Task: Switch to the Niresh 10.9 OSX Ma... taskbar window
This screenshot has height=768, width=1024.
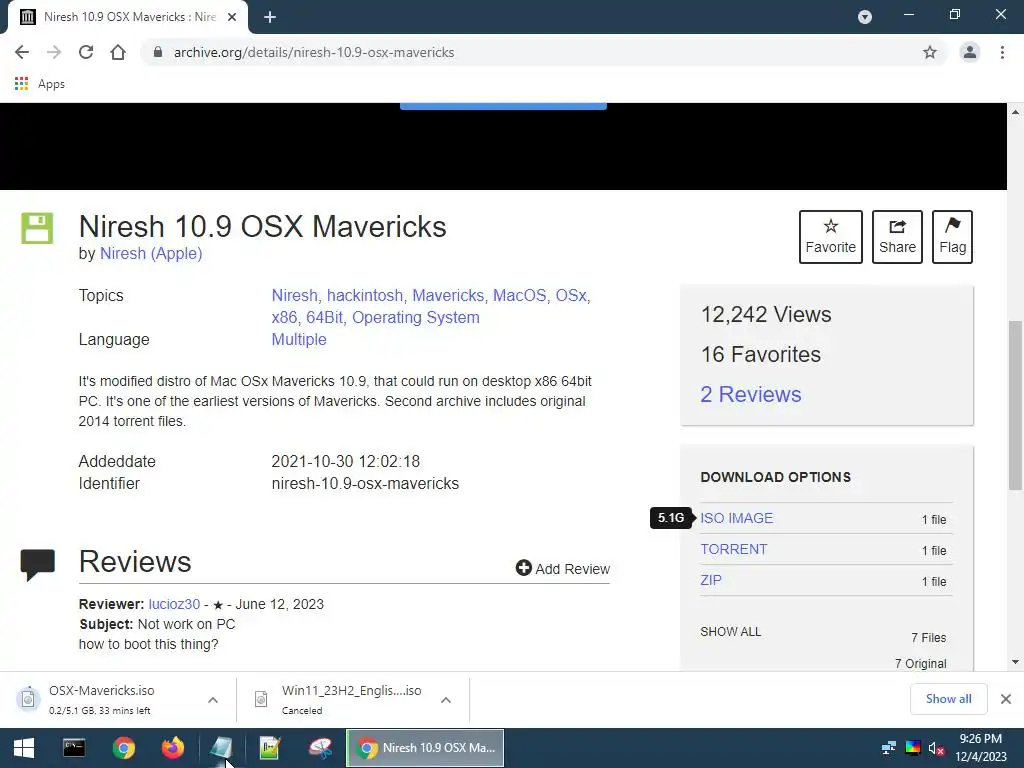Action: (x=424, y=748)
